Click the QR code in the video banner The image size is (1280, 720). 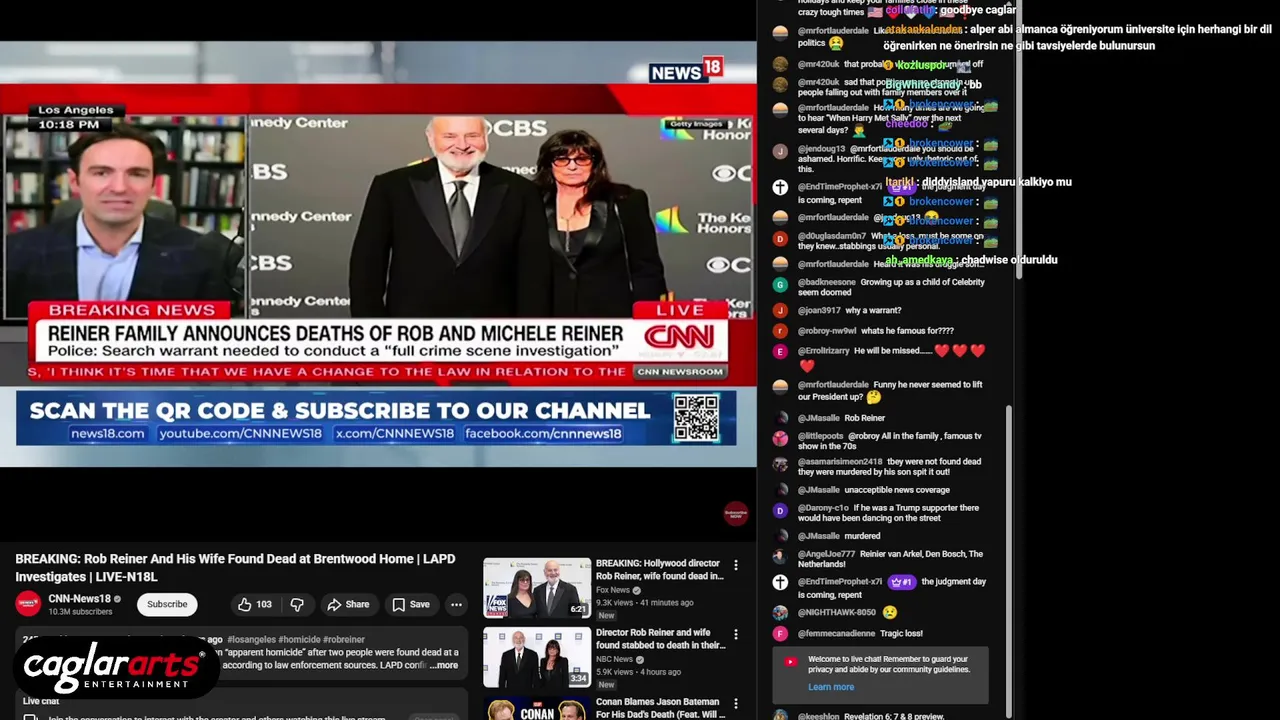pyautogui.click(x=696, y=417)
